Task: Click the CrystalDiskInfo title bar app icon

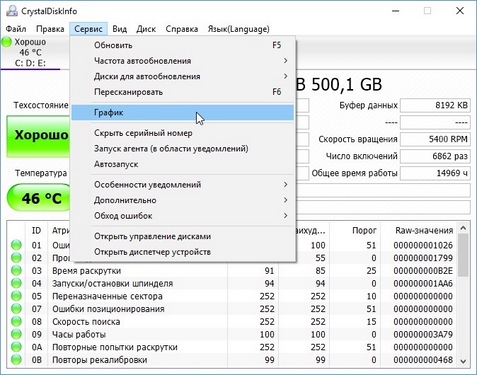Action: point(12,11)
